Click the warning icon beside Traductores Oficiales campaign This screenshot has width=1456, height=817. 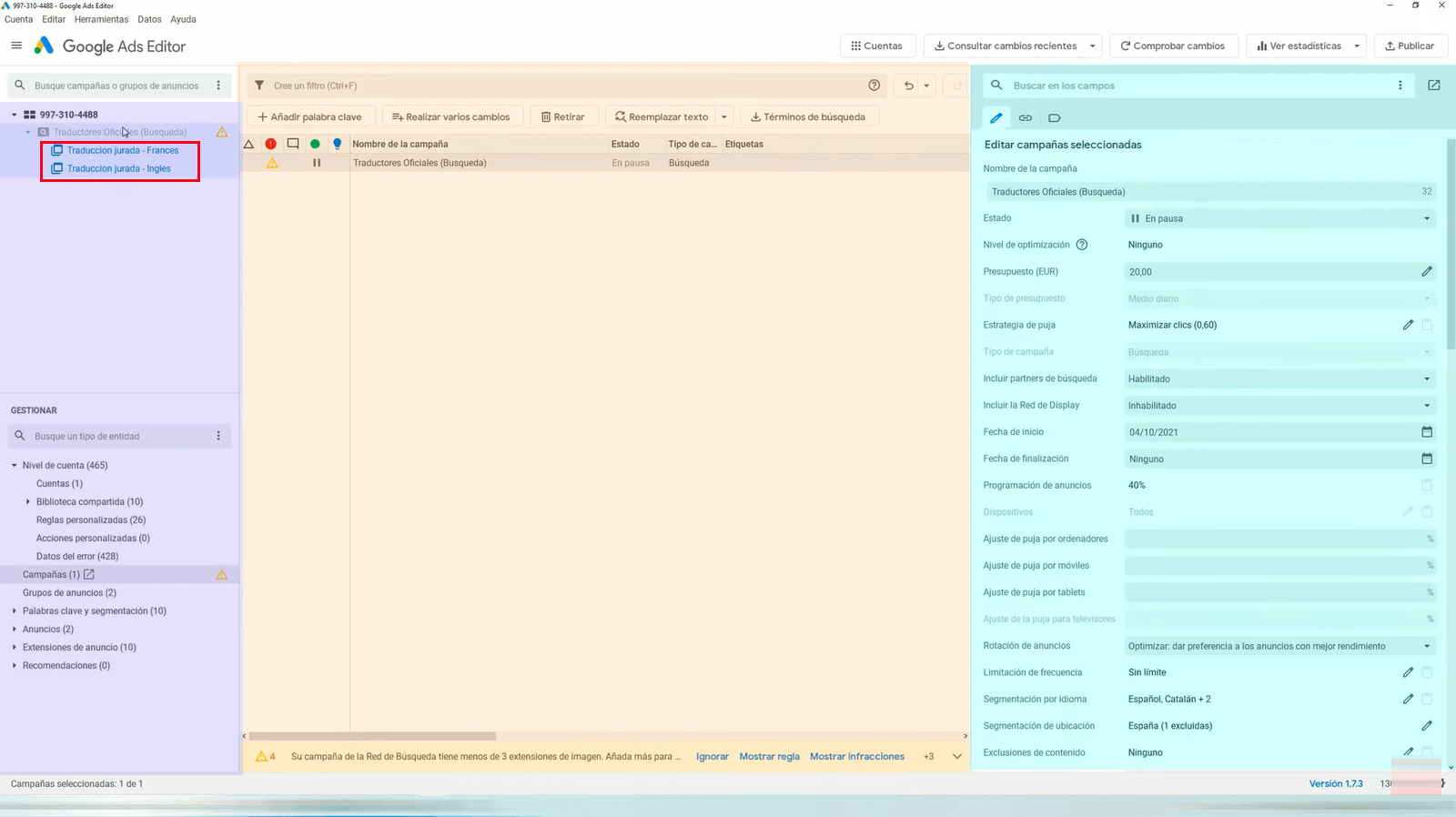(x=221, y=132)
